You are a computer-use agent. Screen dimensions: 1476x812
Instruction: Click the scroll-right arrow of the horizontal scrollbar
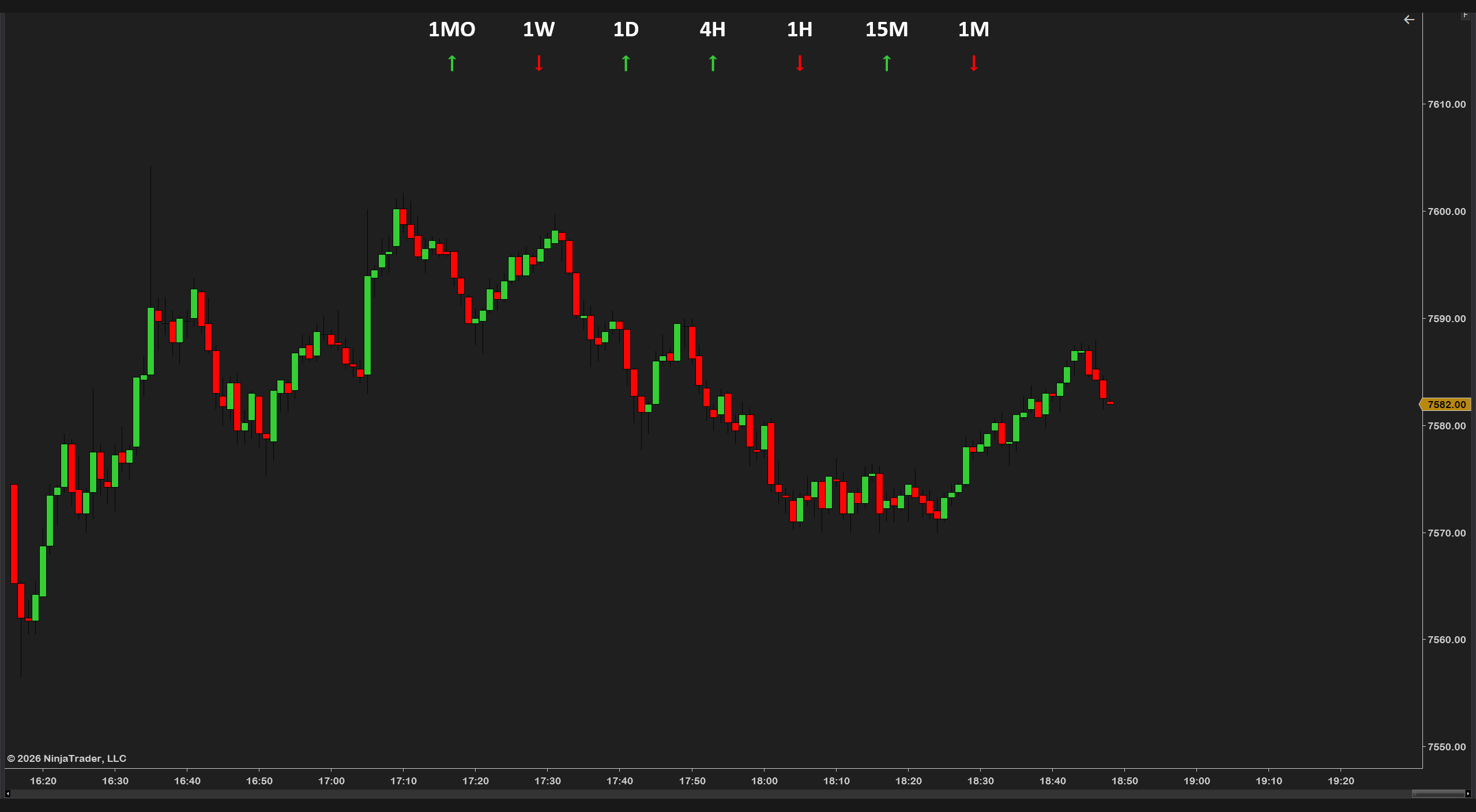(x=1468, y=794)
